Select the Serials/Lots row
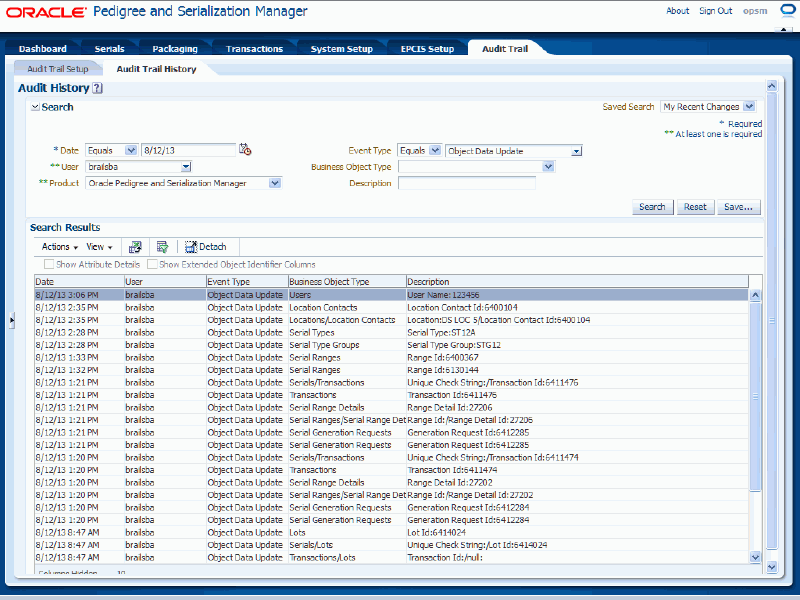 [391, 545]
